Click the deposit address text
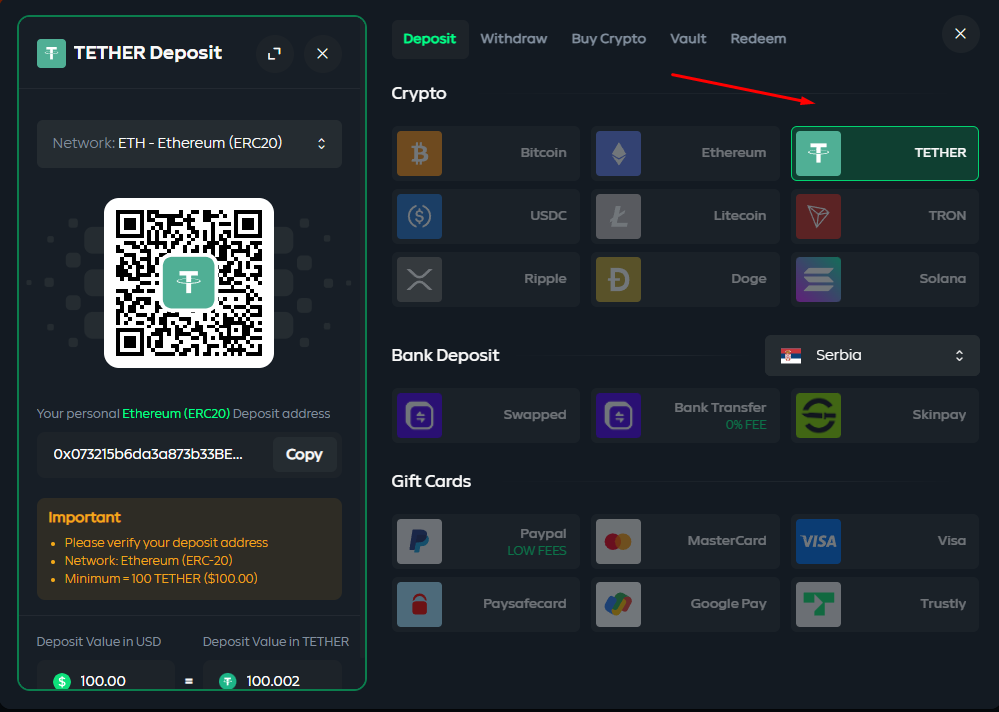The image size is (999, 712). point(148,454)
